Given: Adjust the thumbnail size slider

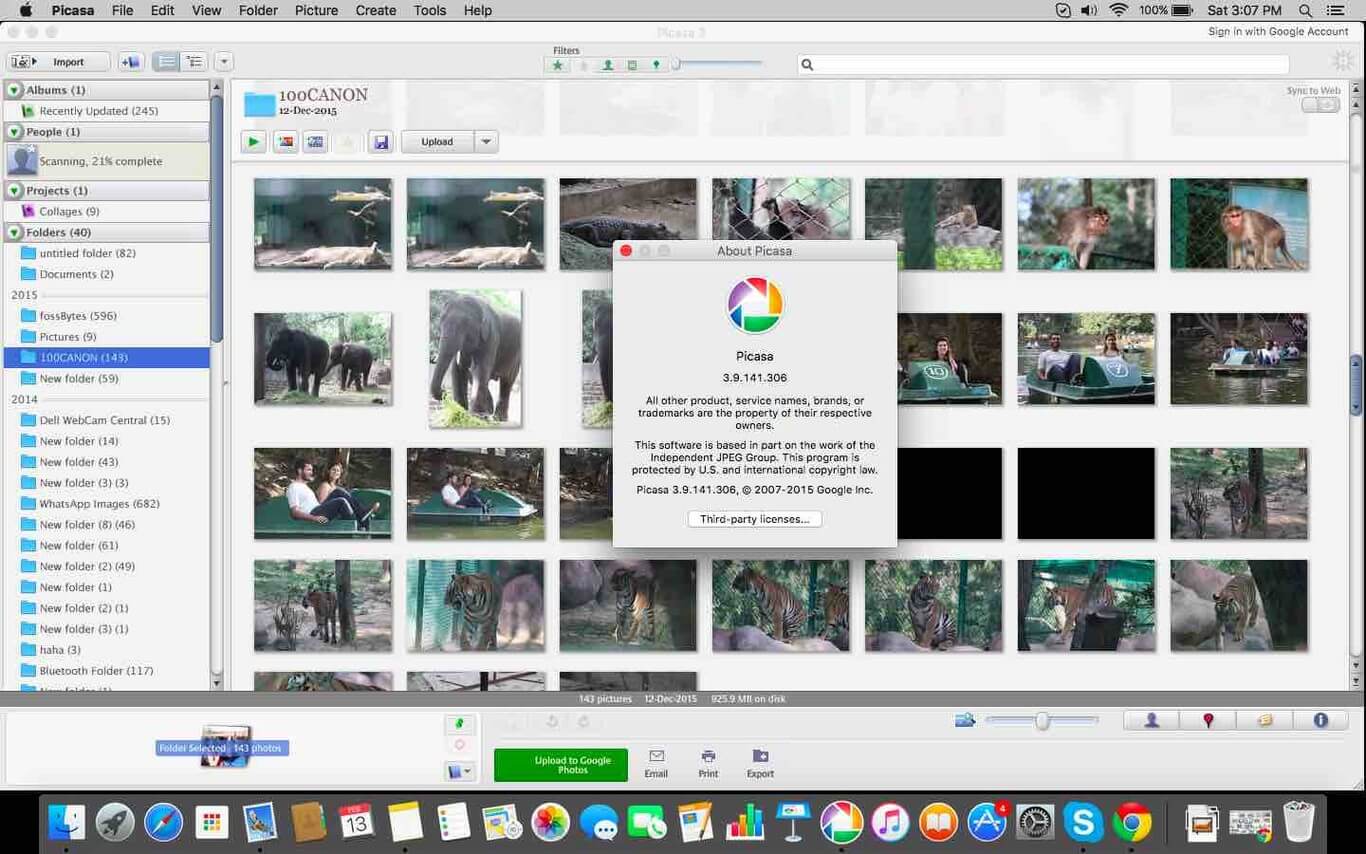Looking at the screenshot, I should click(1041, 720).
